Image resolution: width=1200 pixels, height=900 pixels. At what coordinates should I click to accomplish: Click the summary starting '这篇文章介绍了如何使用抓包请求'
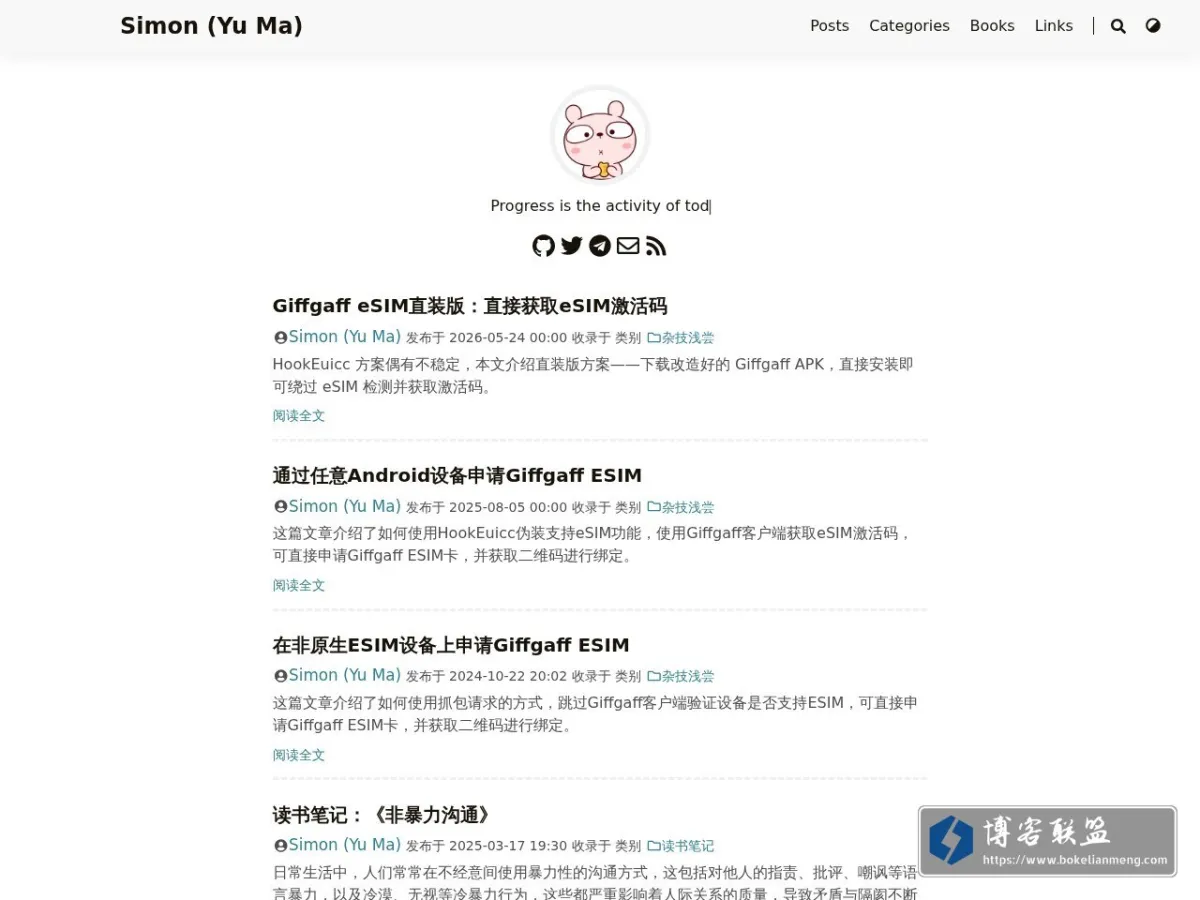pyautogui.click(x=596, y=714)
